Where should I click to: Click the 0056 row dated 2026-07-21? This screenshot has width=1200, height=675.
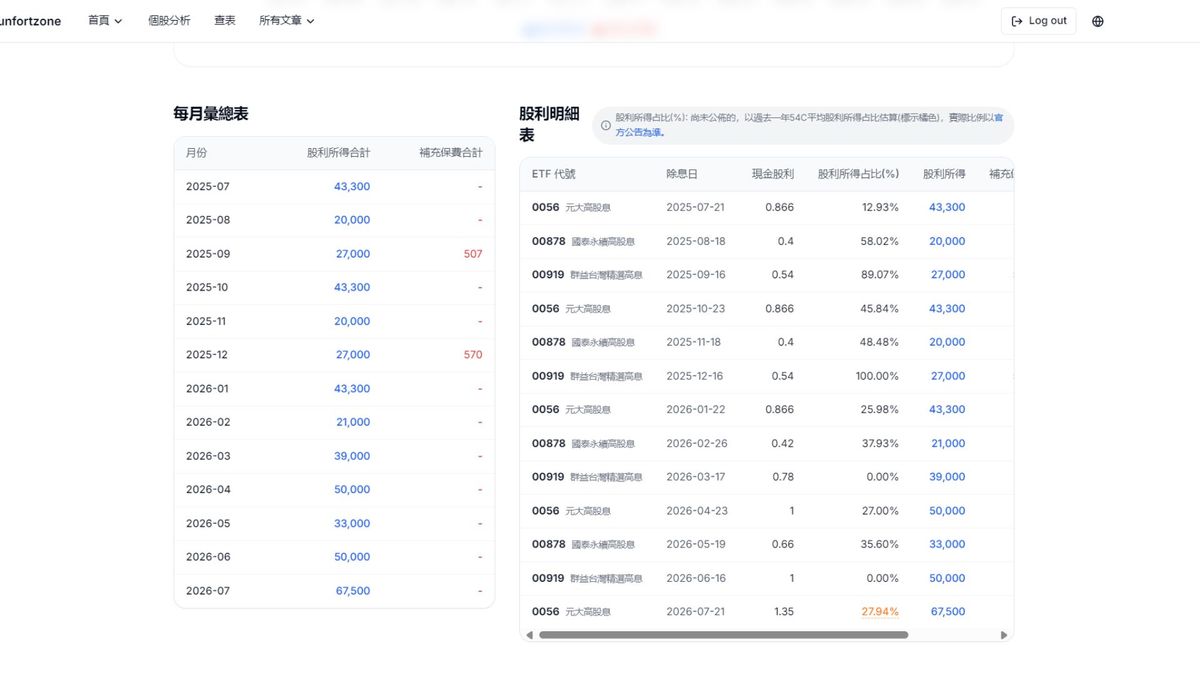tap(766, 612)
